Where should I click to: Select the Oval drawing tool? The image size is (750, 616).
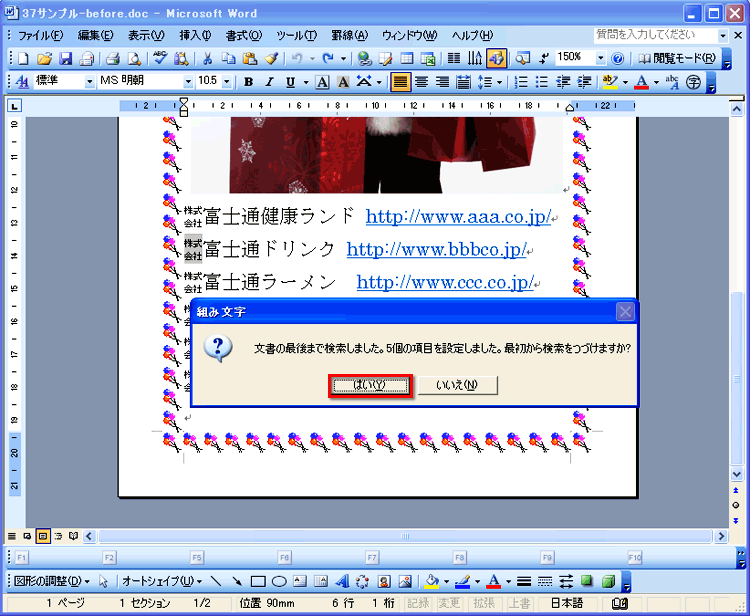(x=279, y=582)
